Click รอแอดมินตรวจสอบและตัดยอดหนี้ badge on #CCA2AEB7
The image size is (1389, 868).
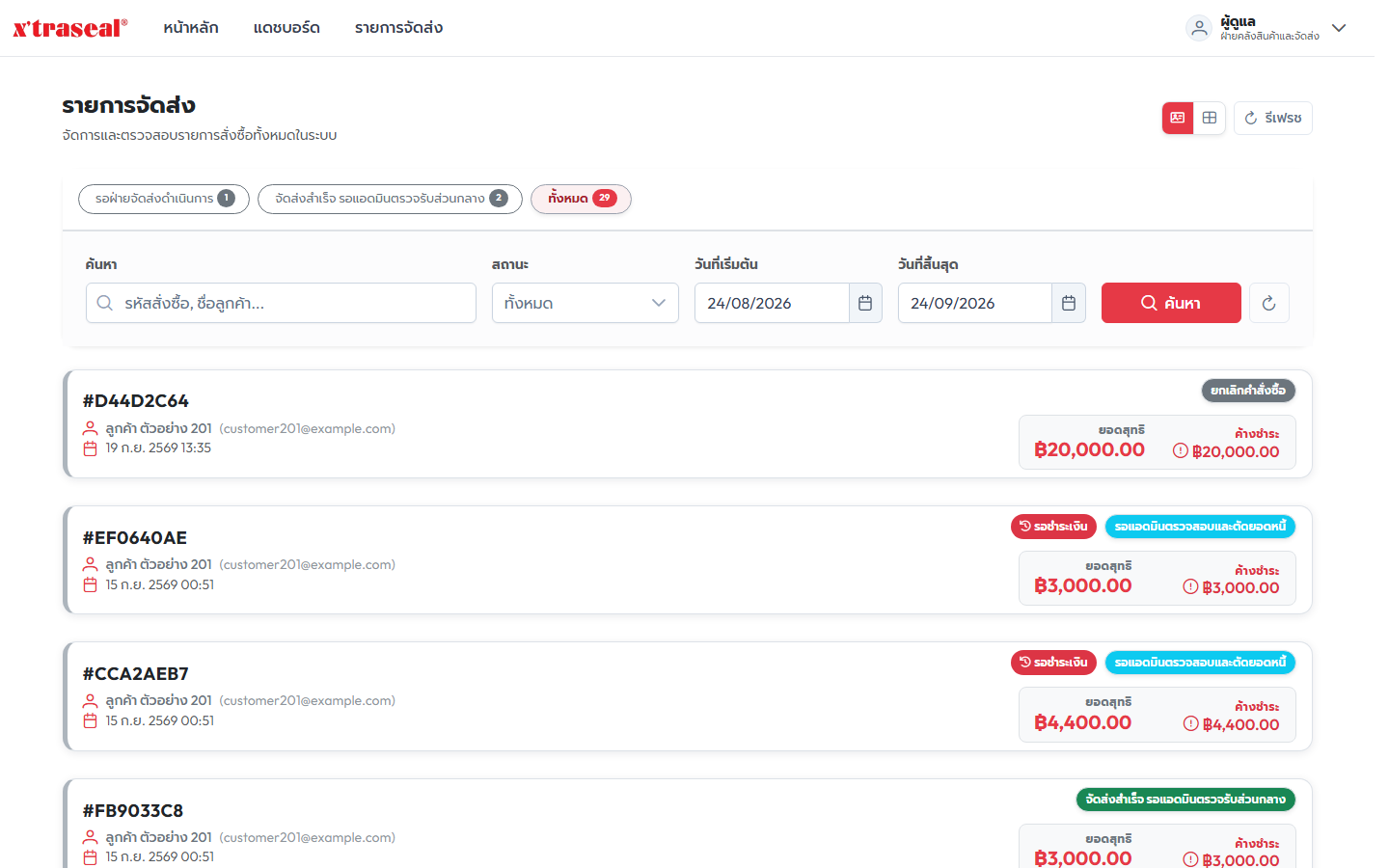1200,663
